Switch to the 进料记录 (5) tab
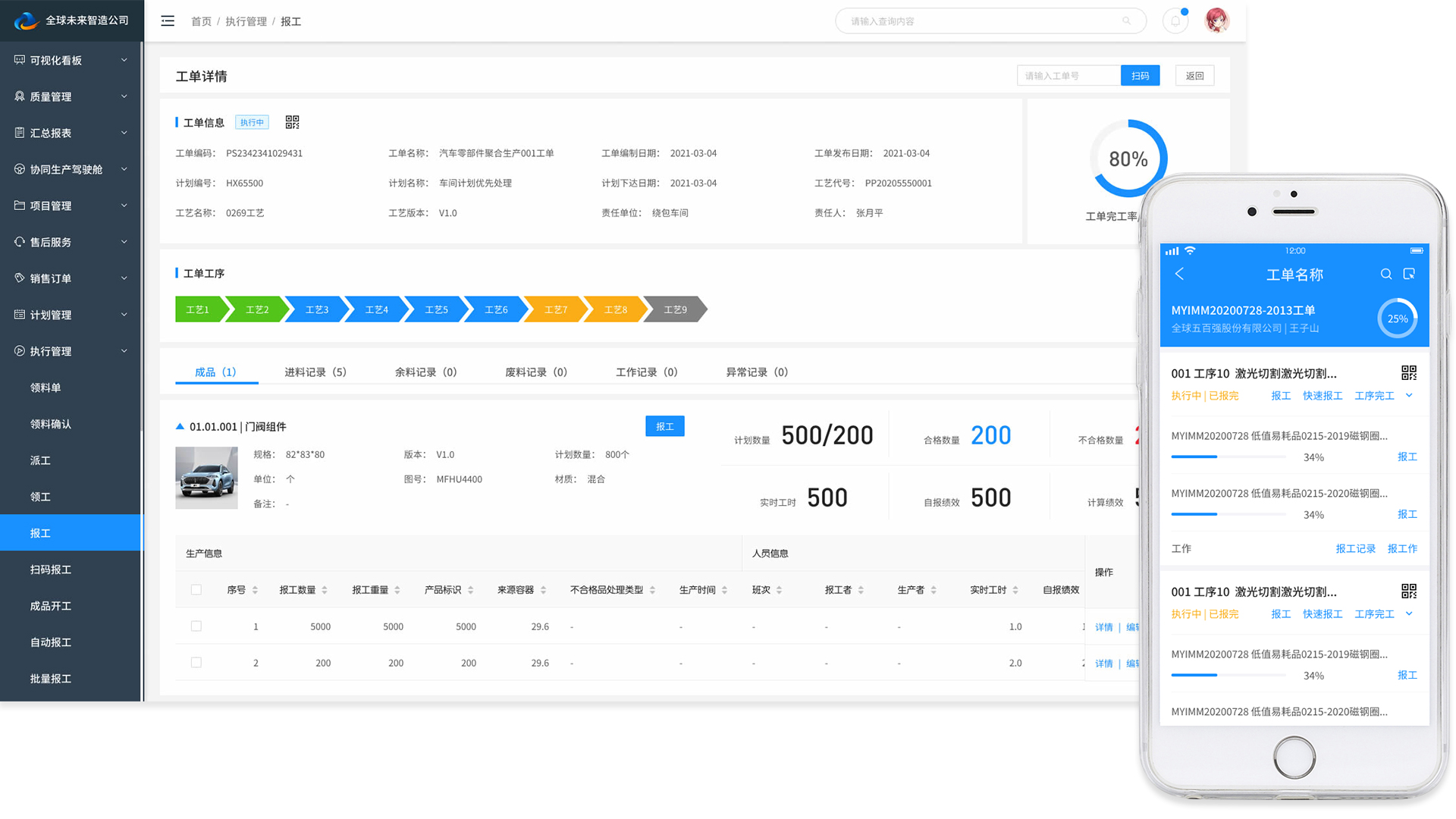Image resolution: width=1456 pixels, height=819 pixels. tap(315, 372)
